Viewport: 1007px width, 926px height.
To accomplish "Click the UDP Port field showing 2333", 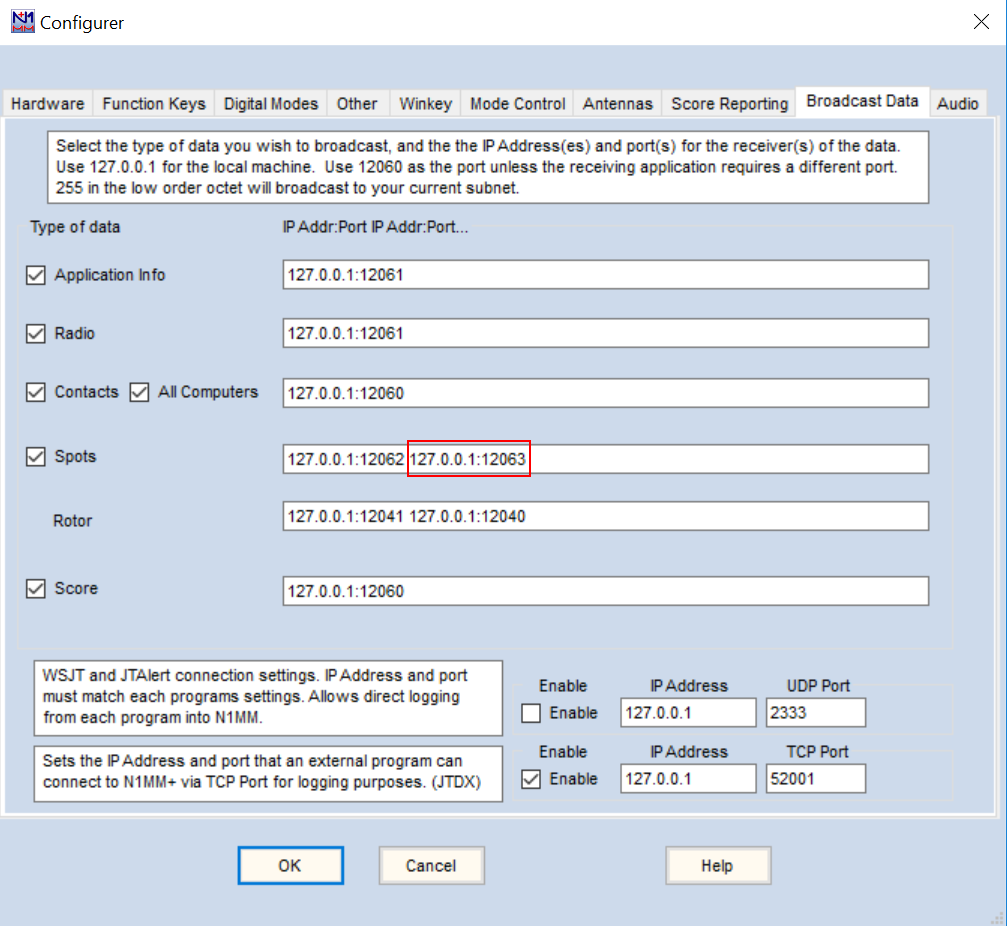I will (x=814, y=713).
